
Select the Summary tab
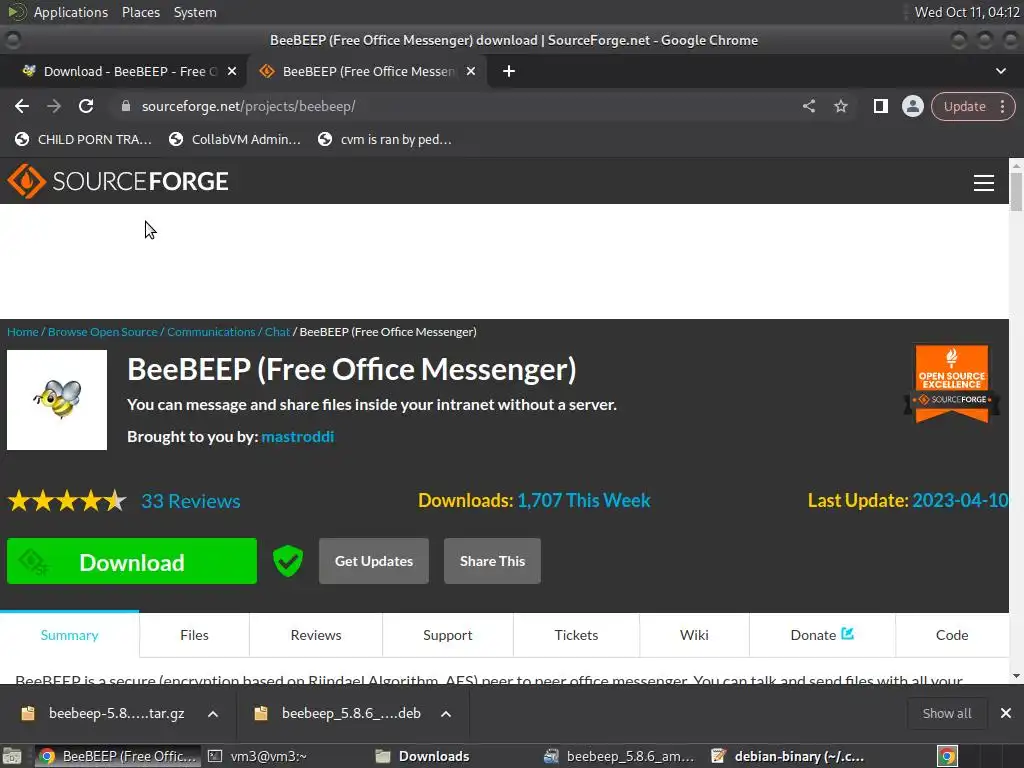click(69, 635)
